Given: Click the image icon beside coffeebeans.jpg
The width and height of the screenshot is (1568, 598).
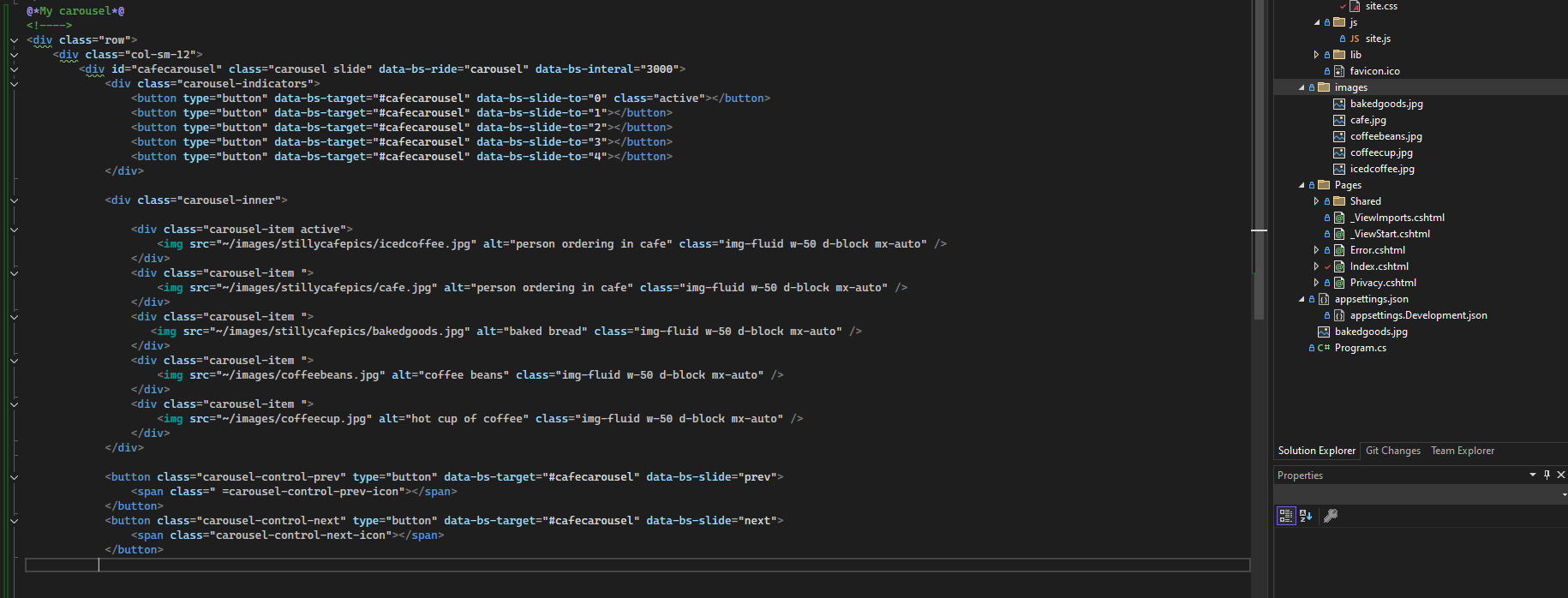Looking at the screenshot, I should pos(1339,136).
